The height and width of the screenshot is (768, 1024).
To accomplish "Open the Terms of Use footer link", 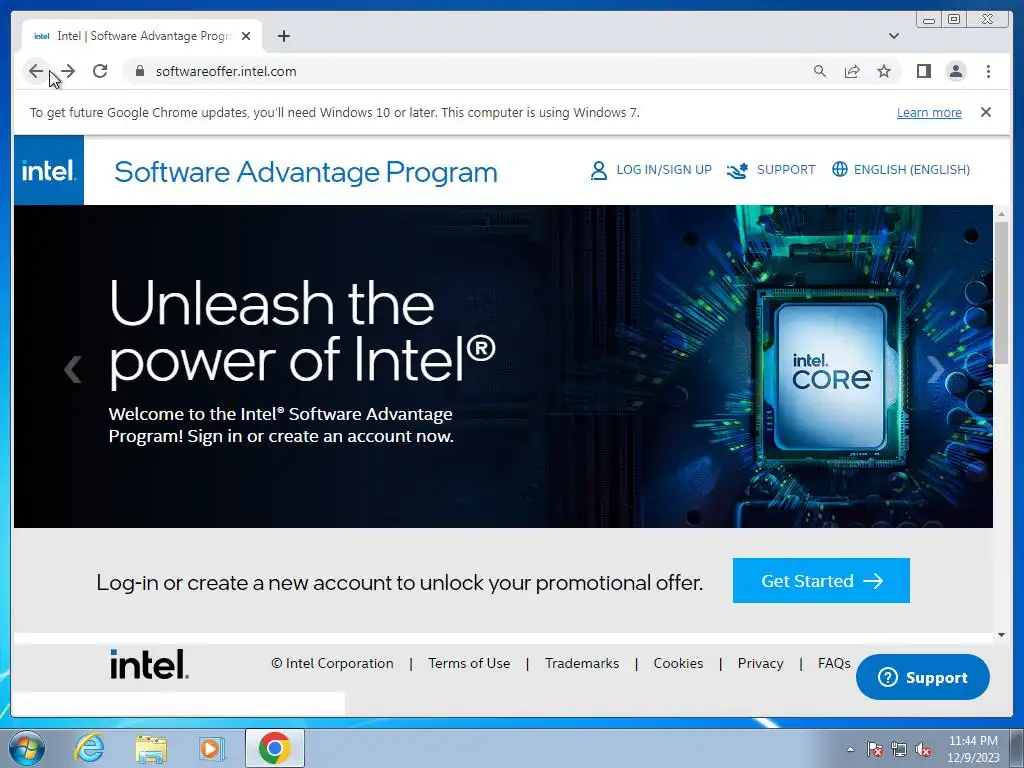I will click(469, 664).
